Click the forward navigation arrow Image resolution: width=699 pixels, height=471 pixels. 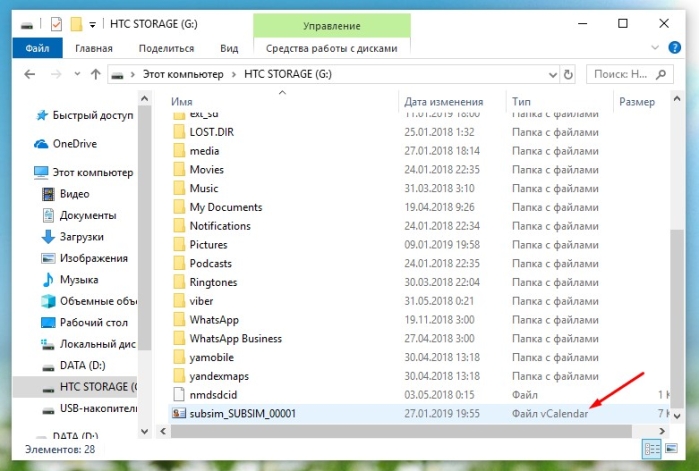pyautogui.click(x=56, y=74)
